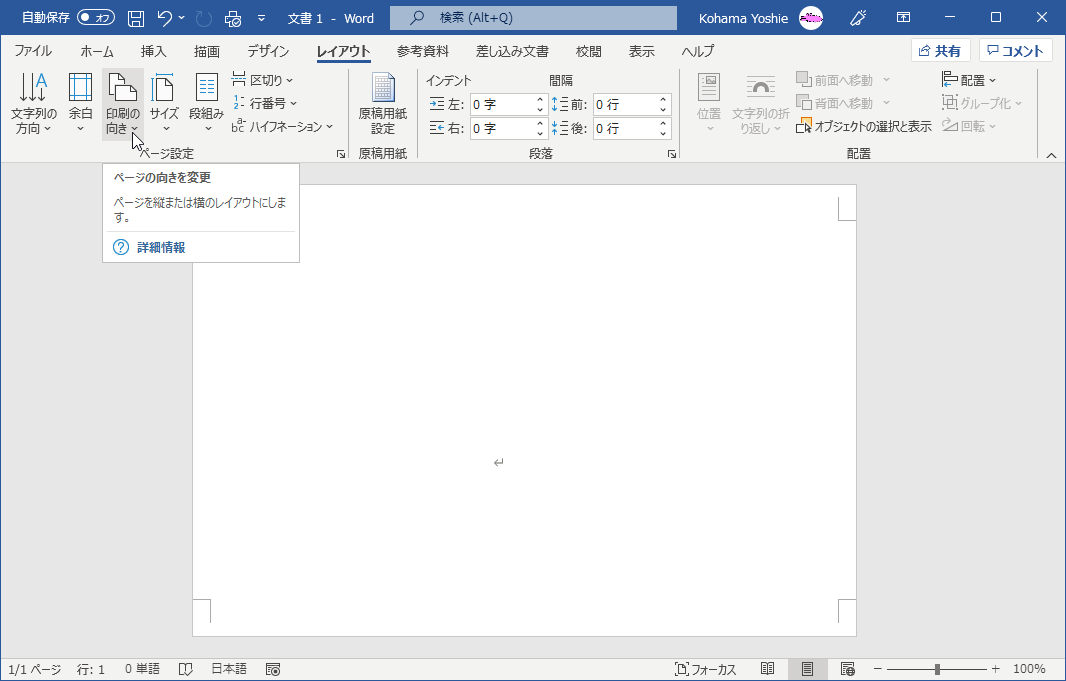Open 余白 (Margins) dropdown
The height and width of the screenshot is (681, 1066).
pyautogui.click(x=80, y=104)
